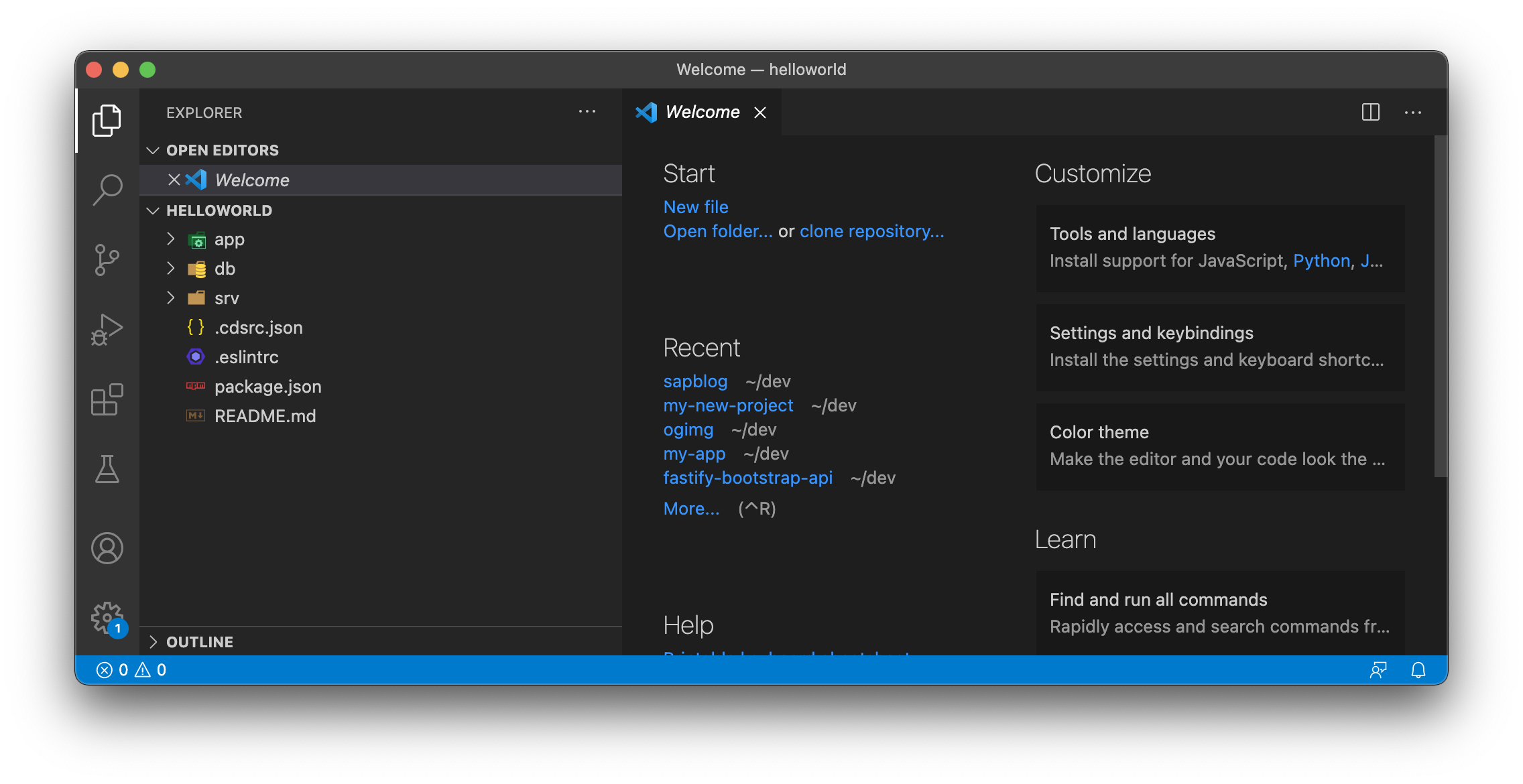The image size is (1523, 784).
Task: Open the Explorer view in the activity bar
Action: pyautogui.click(x=107, y=121)
